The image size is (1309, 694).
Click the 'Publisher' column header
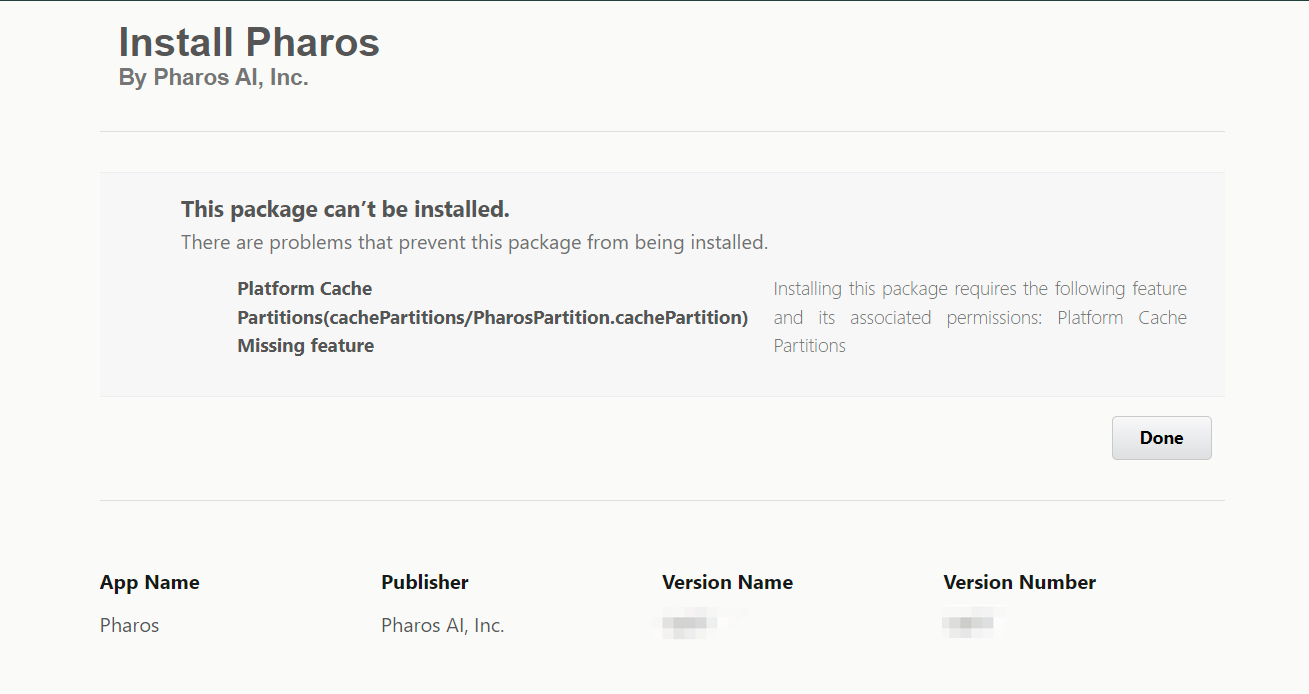point(425,582)
